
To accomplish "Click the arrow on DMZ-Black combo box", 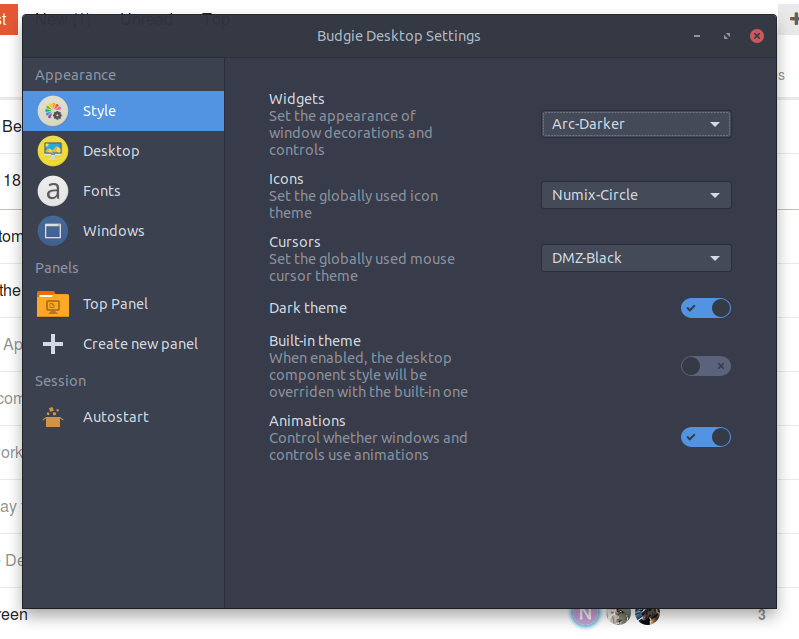I will pyautogui.click(x=715, y=258).
